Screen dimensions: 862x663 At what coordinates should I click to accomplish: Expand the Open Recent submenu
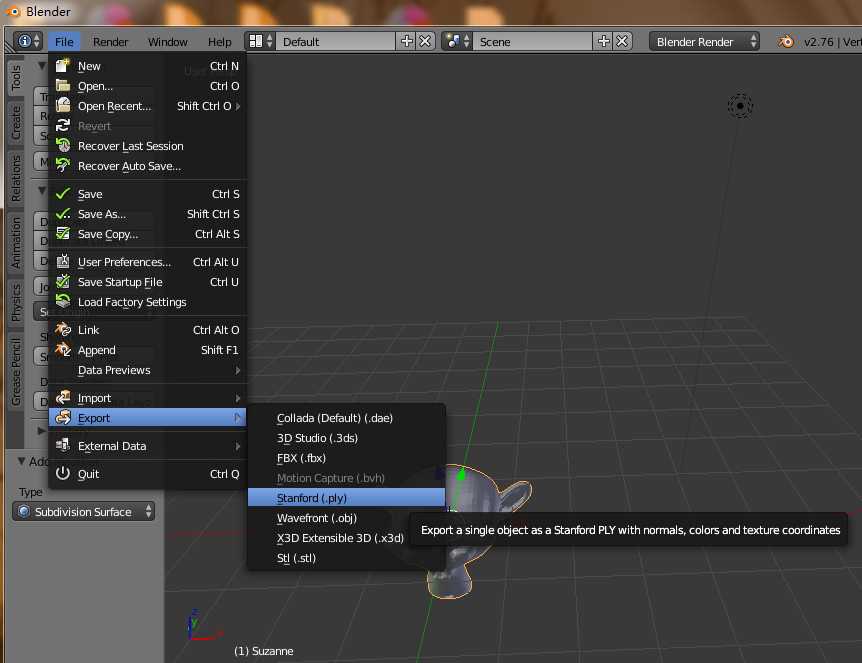point(238,106)
